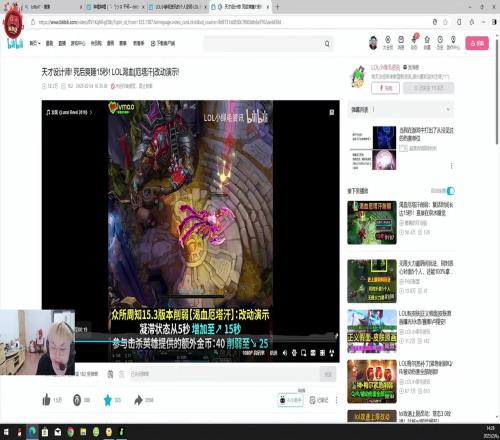This screenshot has width=500, height=440.
Task: Open the user avatar in header
Action: (x=373, y=43)
